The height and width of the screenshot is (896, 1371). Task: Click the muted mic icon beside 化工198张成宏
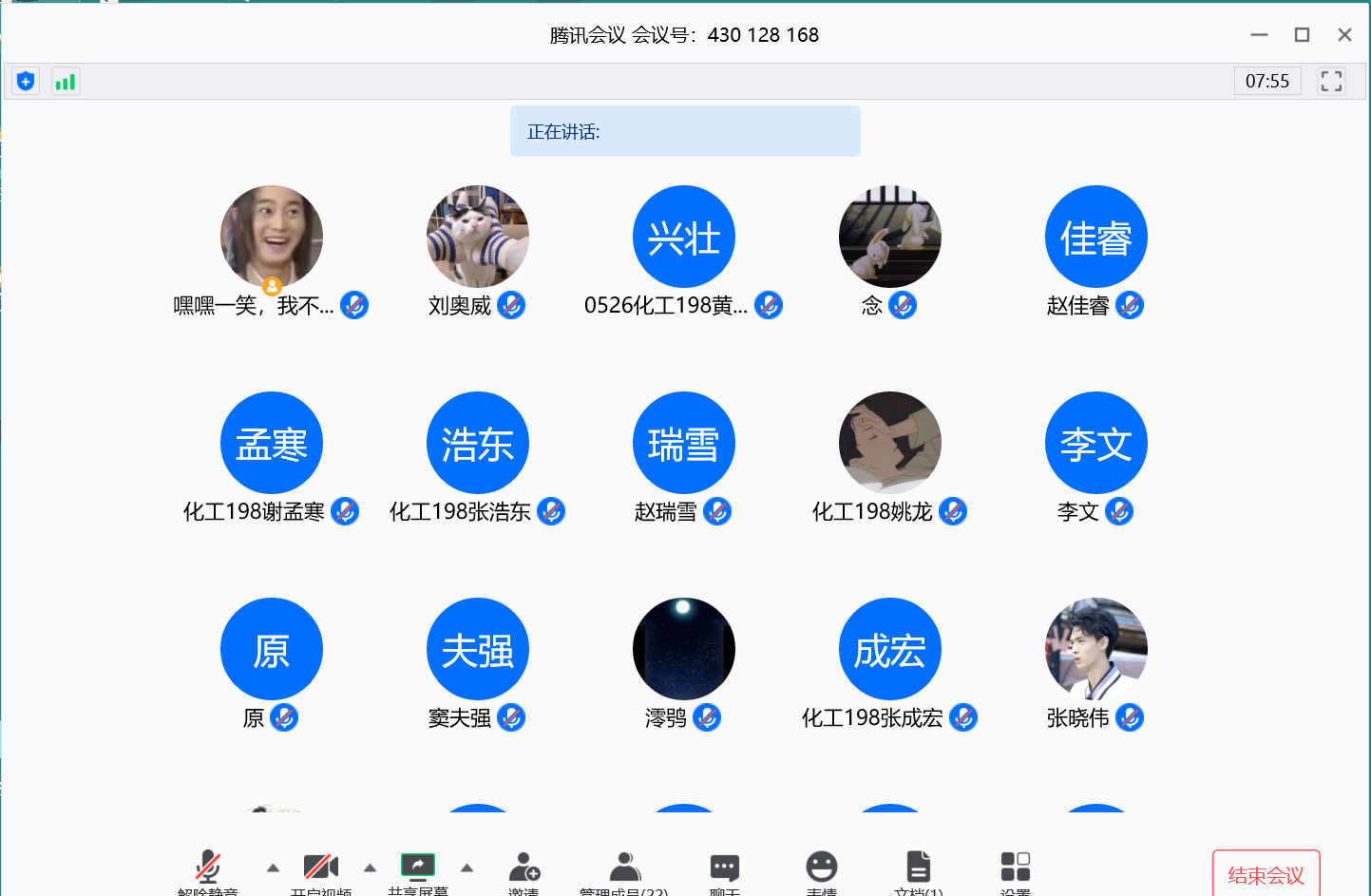click(x=963, y=717)
